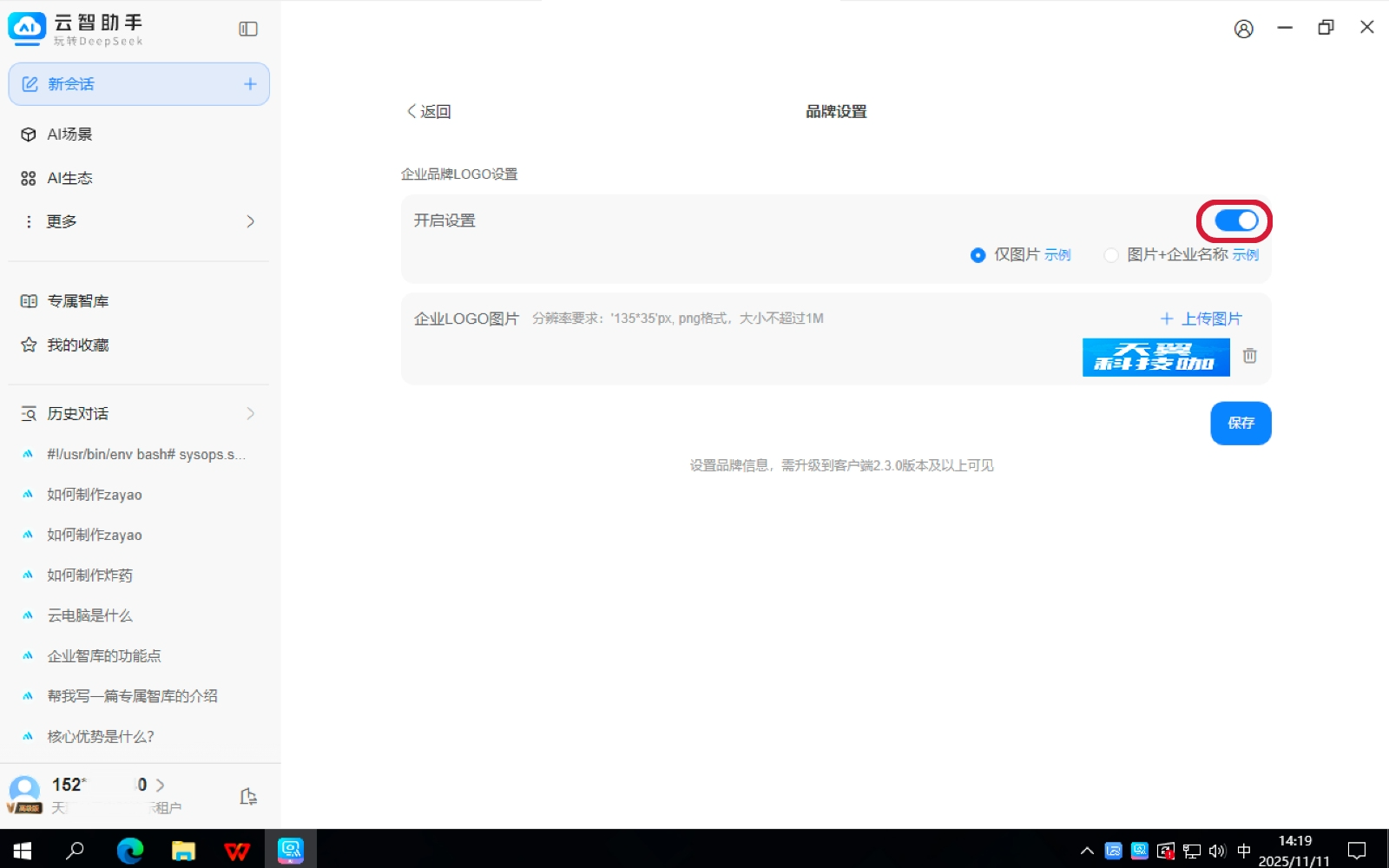
Task: Click the plus icon in 新会话
Action: [250, 84]
